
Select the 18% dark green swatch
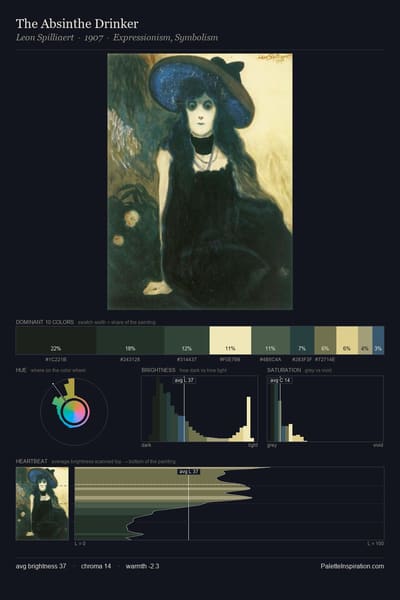[130, 340]
